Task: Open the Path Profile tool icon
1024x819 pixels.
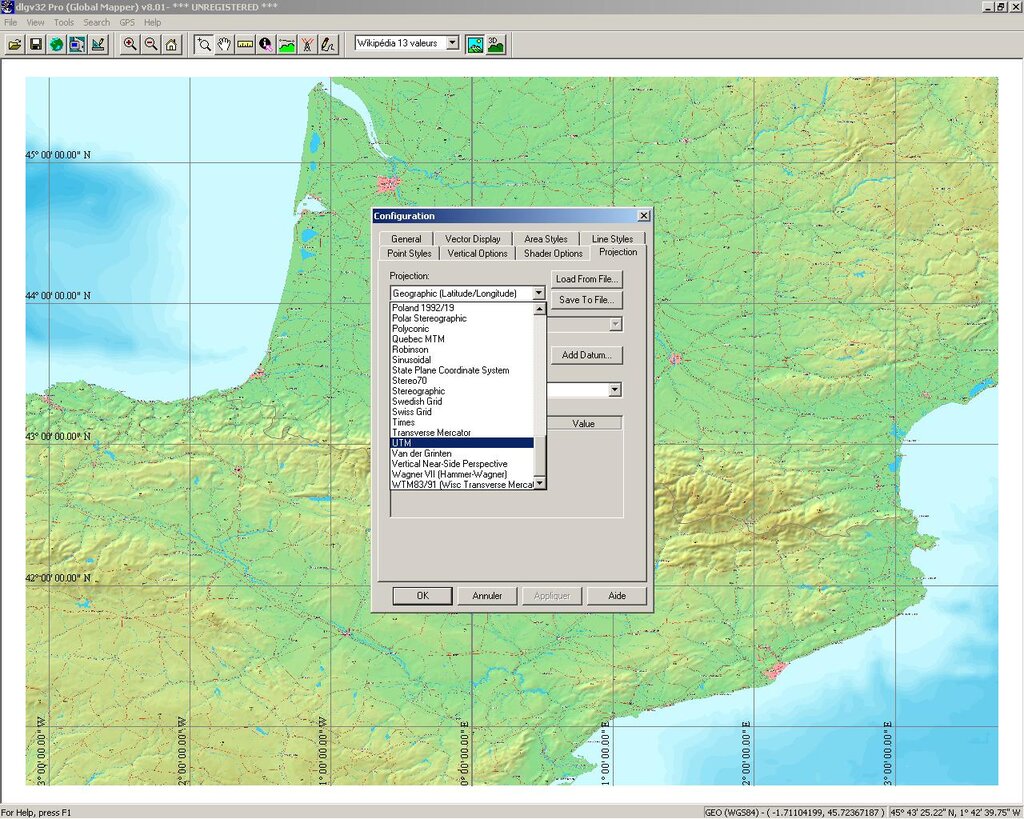Action: click(287, 44)
